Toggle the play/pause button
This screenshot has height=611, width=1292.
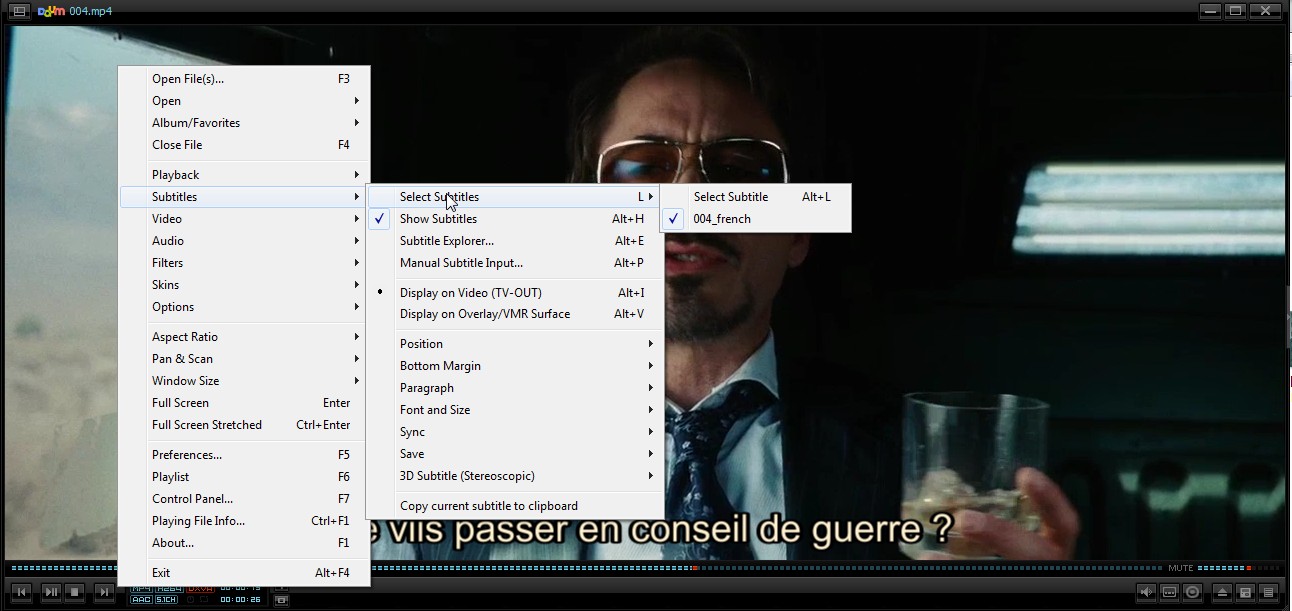[x=50, y=593]
